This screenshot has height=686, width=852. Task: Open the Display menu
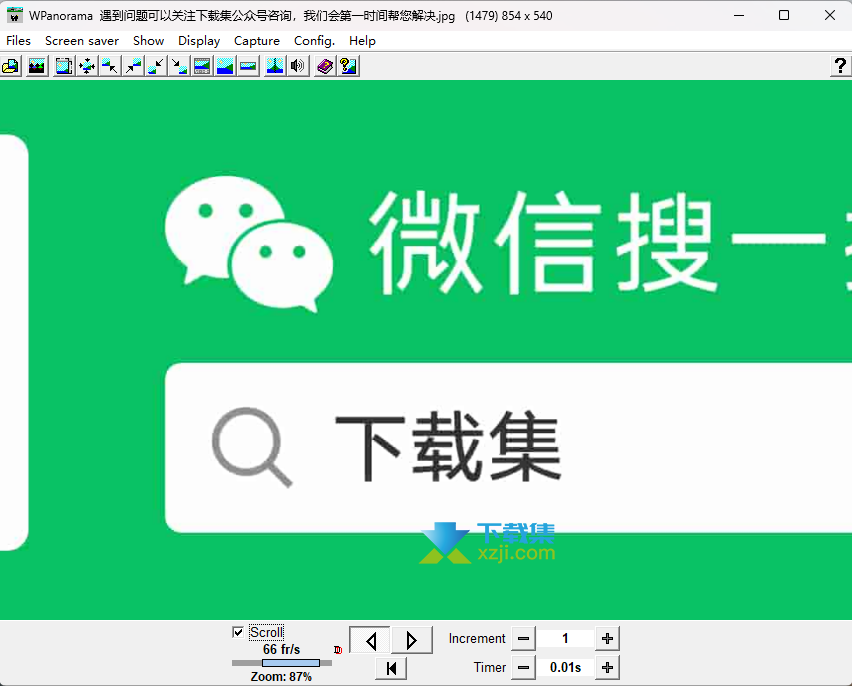point(199,41)
